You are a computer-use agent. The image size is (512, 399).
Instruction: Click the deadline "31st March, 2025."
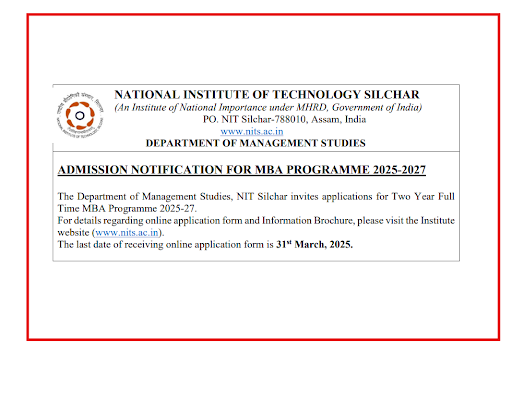tap(314, 244)
